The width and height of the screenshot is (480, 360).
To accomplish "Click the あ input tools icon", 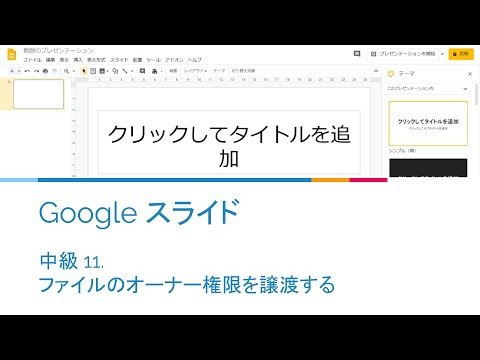I will click(x=154, y=71).
